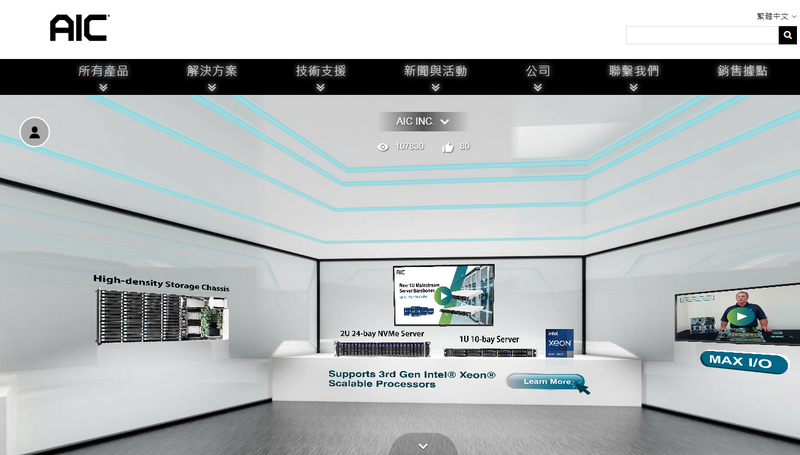Viewport: 800px width, 455px height.
Task: Open the 新聞與活動 menu
Action: click(435, 71)
